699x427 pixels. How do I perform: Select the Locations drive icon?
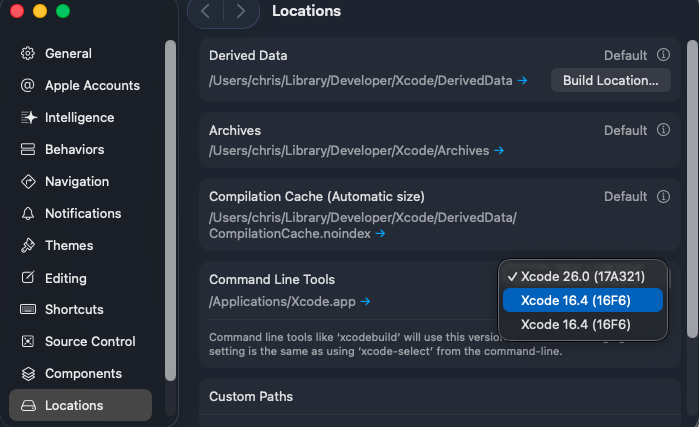pos(28,406)
